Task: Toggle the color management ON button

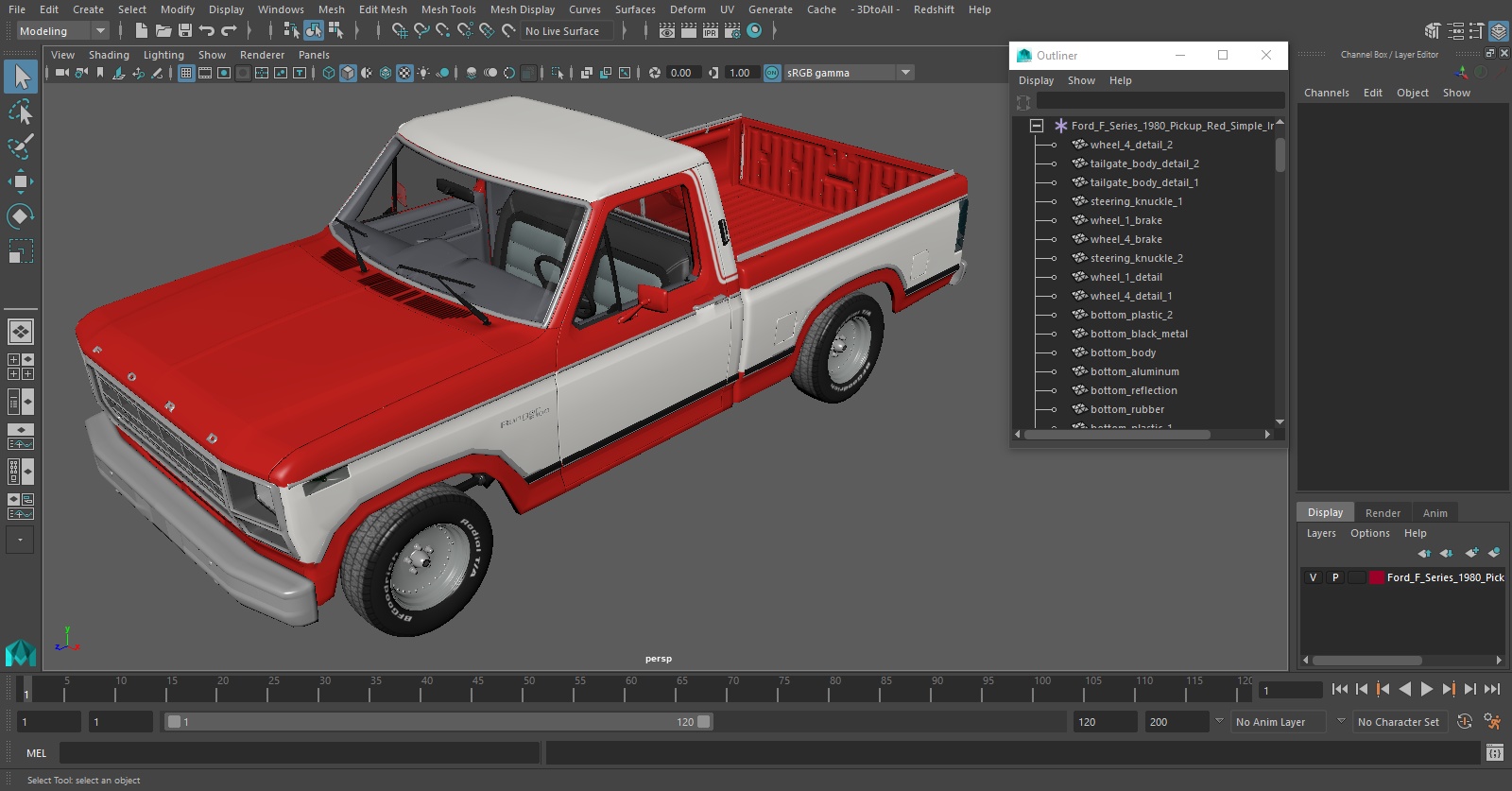Action: pos(772,73)
